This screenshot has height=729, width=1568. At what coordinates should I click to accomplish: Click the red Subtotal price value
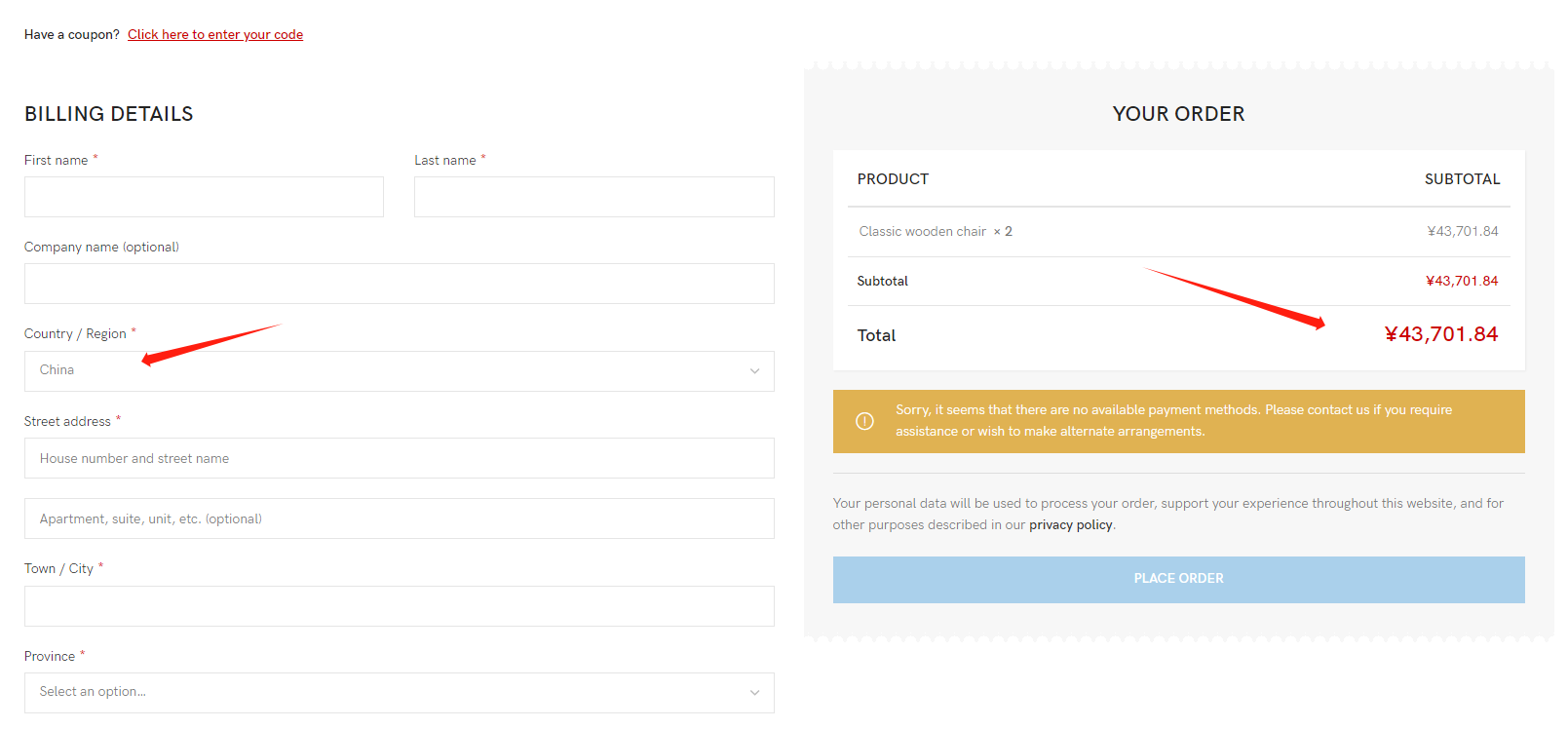click(x=1461, y=281)
